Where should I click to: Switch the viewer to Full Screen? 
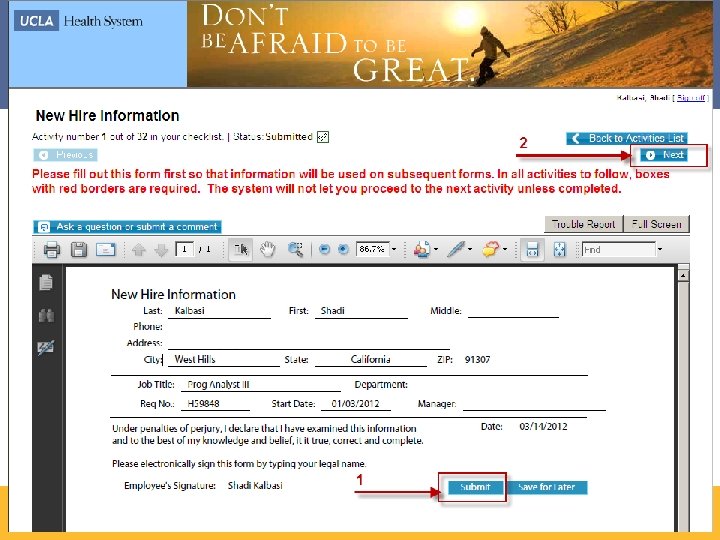[657, 224]
